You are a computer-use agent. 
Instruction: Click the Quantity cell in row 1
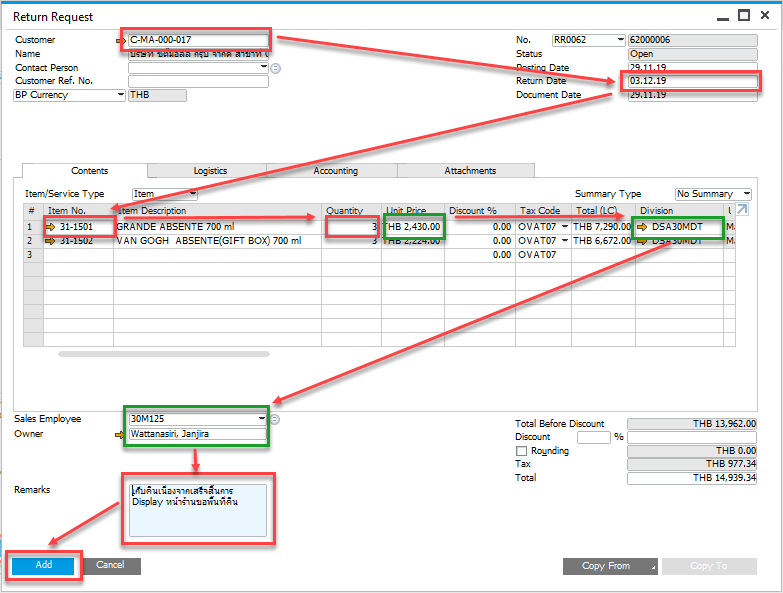point(351,227)
